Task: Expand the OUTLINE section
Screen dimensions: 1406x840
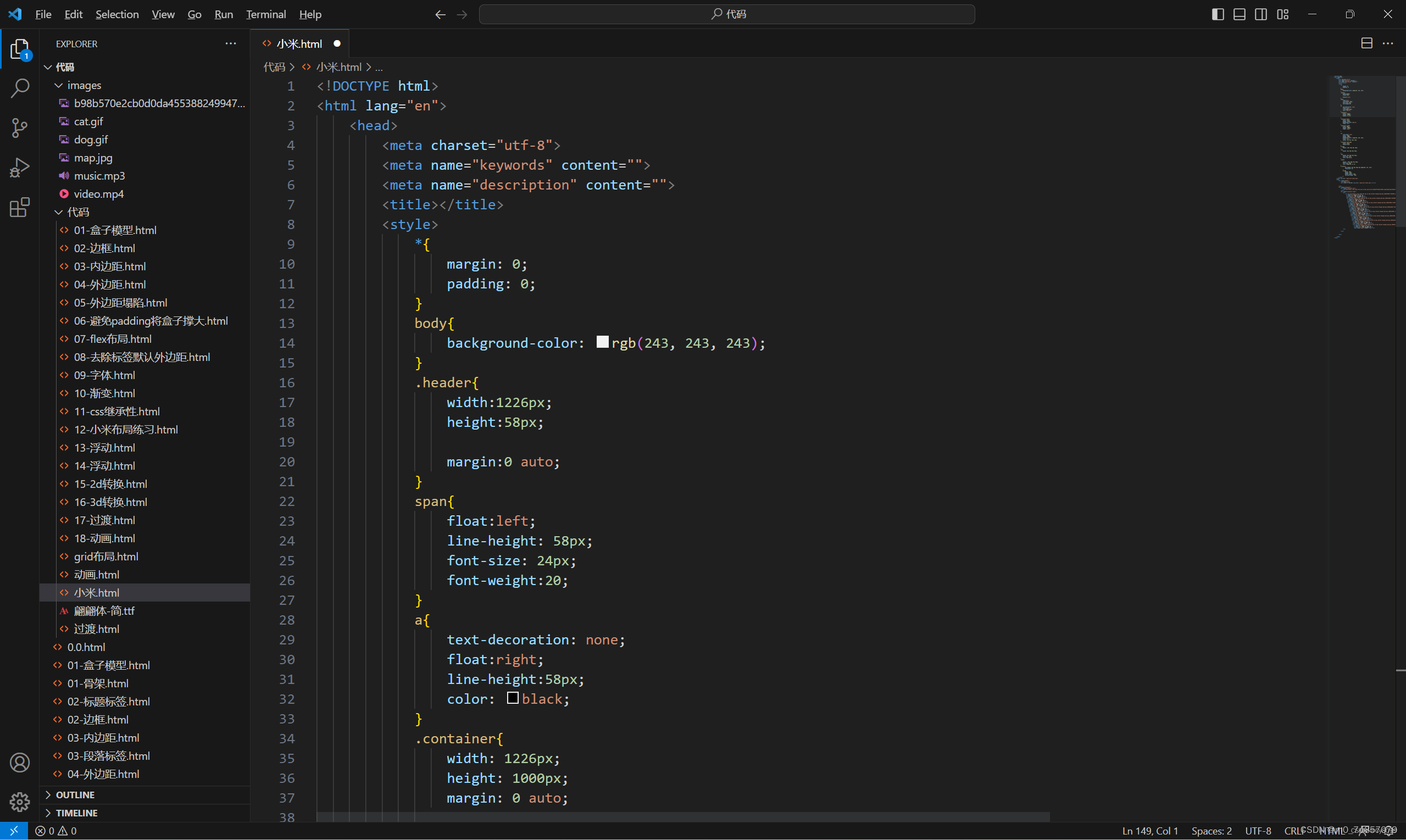Action: (75, 795)
